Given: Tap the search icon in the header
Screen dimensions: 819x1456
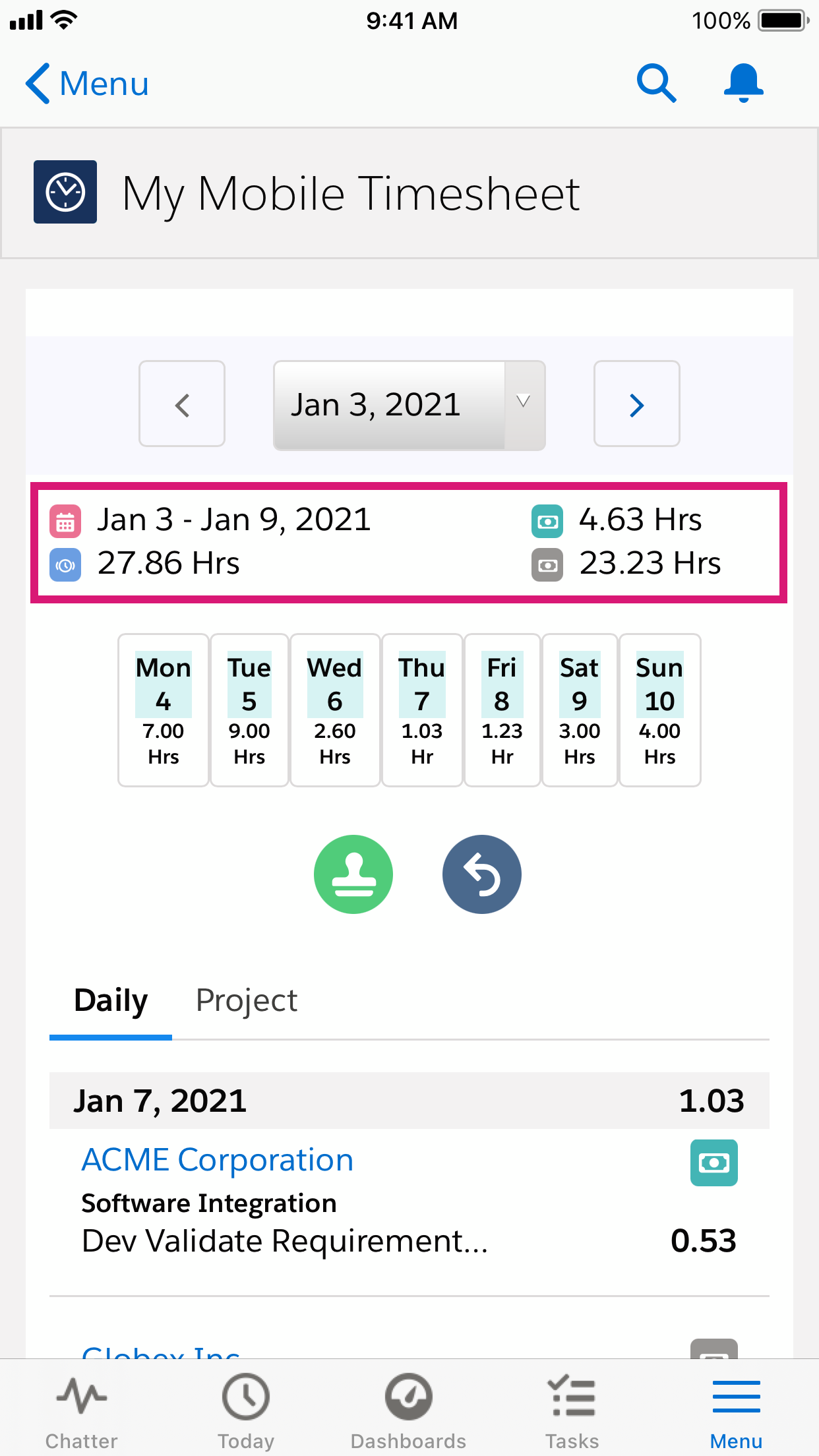Looking at the screenshot, I should coord(656,83).
